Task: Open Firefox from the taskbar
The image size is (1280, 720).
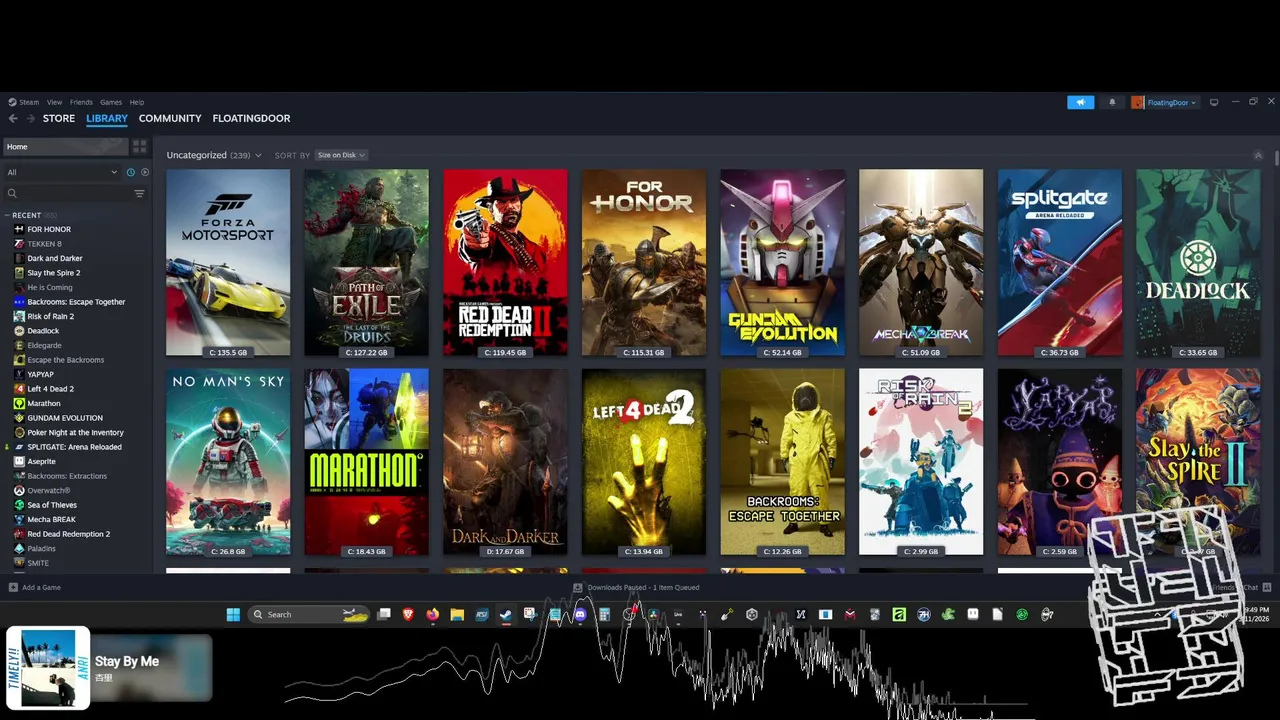Action: point(432,614)
